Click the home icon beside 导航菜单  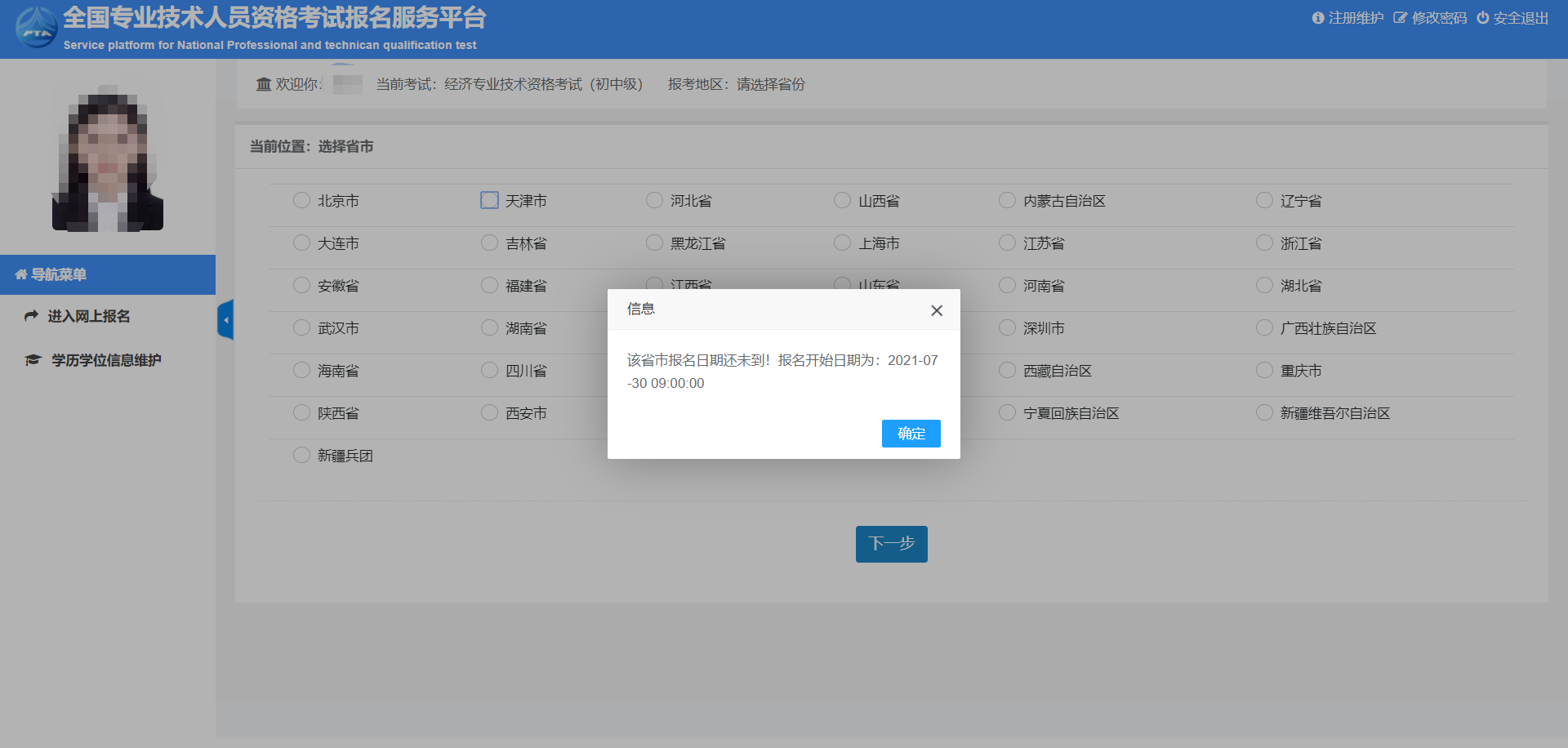click(20, 275)
